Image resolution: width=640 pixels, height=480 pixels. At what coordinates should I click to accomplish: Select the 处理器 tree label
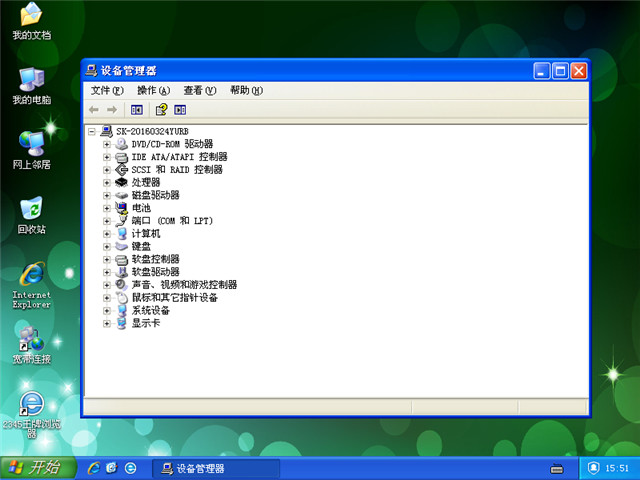[x=146, y=182]
